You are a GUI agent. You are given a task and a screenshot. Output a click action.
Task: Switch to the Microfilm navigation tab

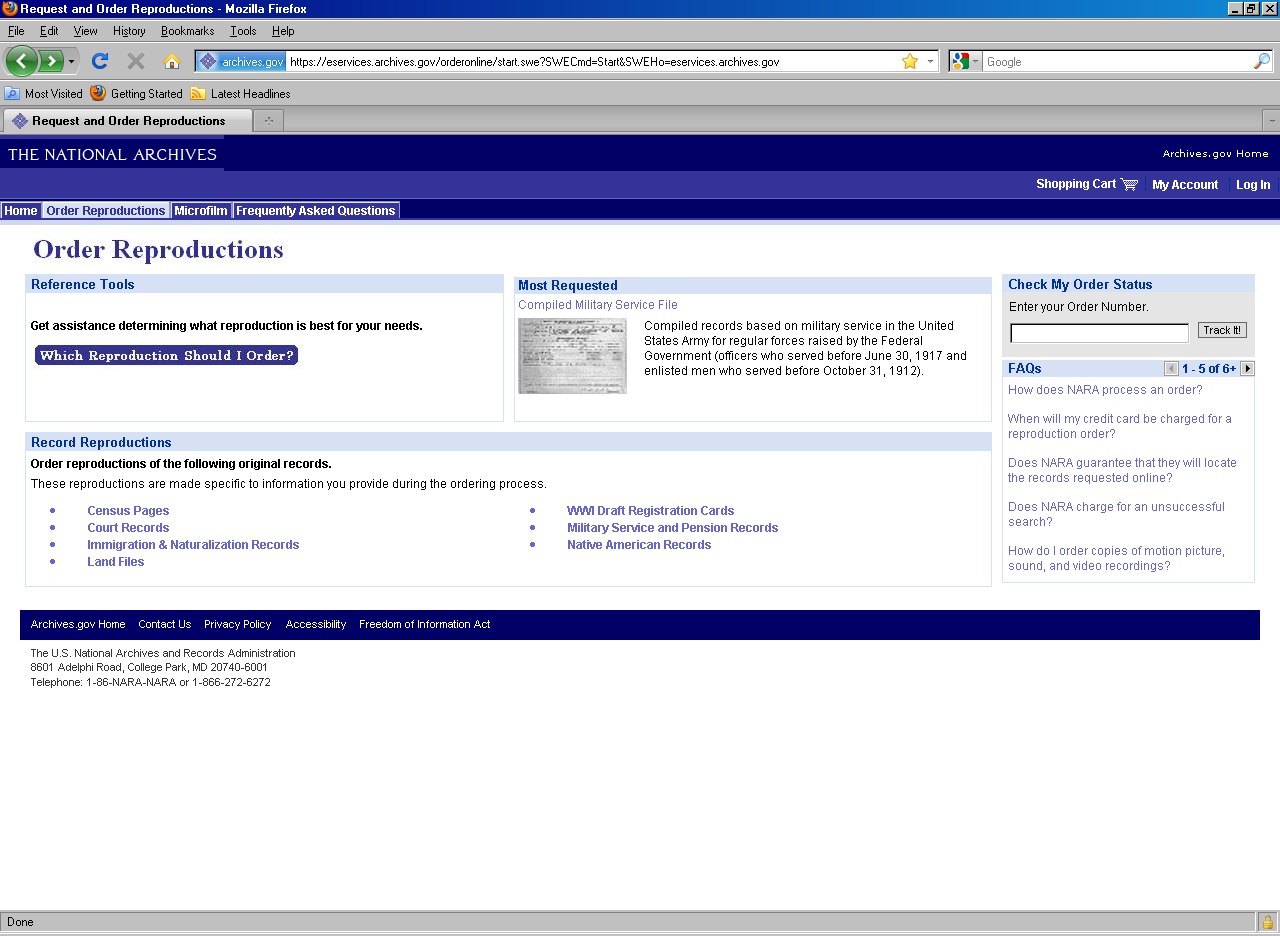[x=201, y=211]
